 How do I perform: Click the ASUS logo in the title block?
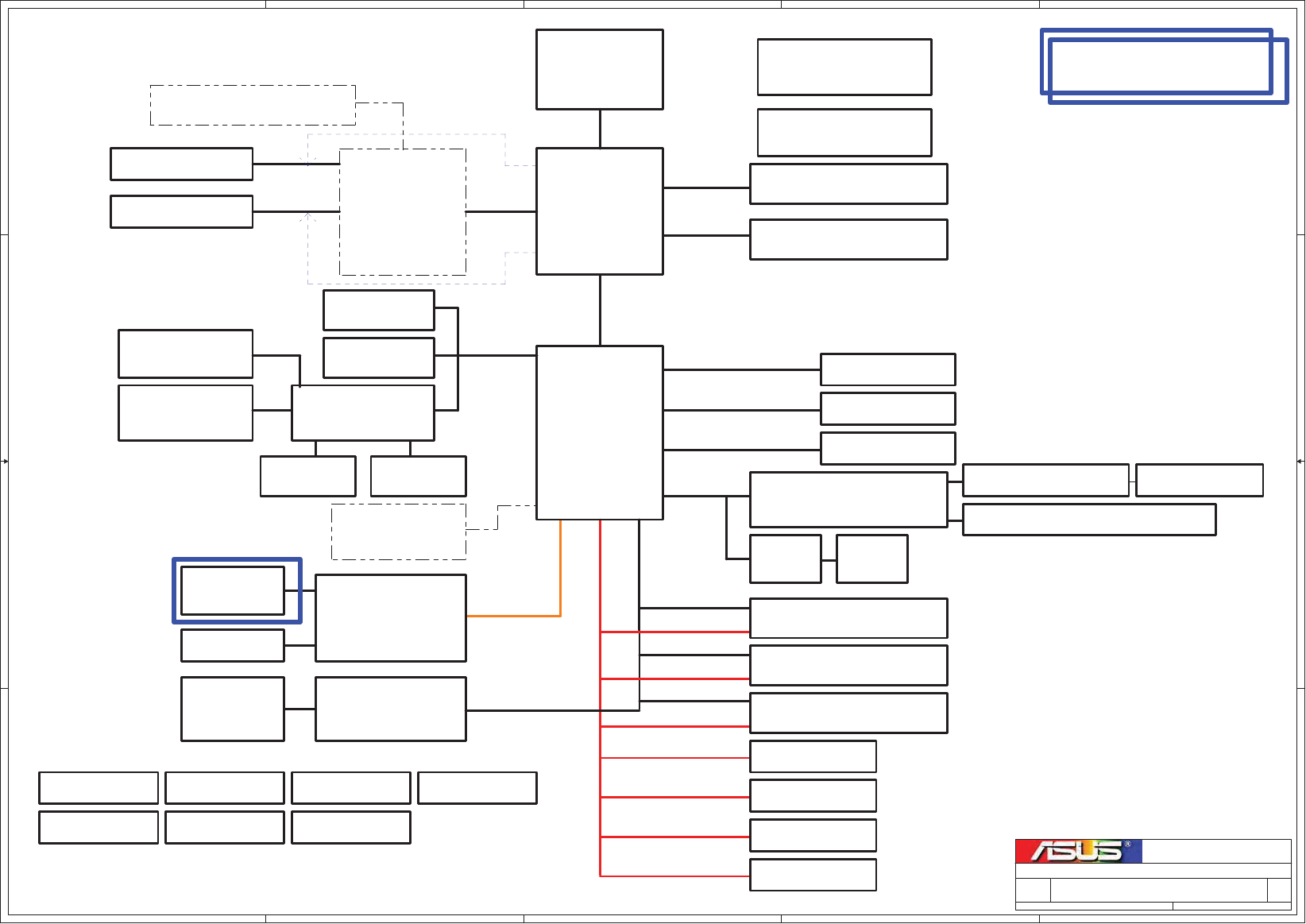(x=1079, y=851)
